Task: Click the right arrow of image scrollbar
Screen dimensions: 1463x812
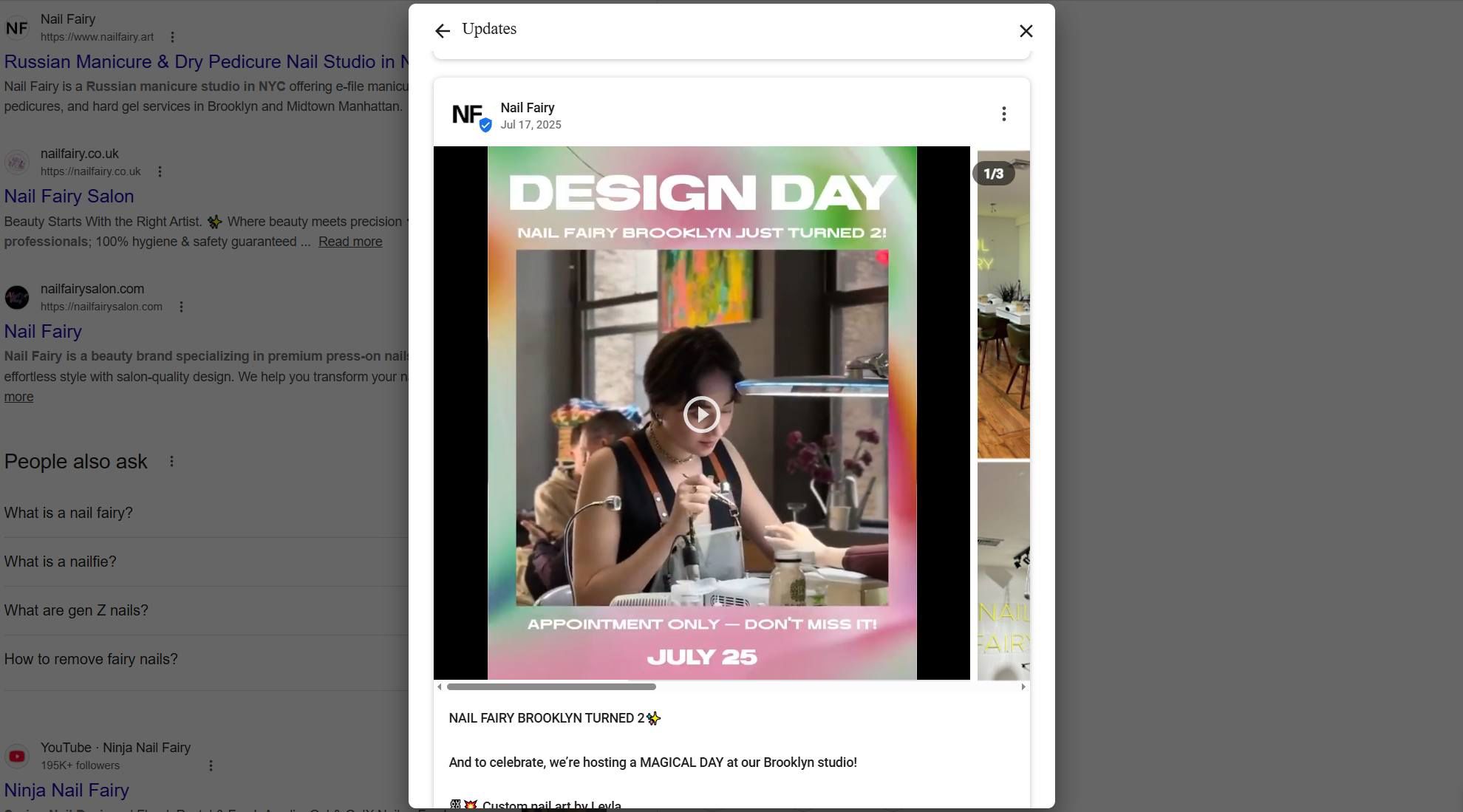Action: [1023, 686]
